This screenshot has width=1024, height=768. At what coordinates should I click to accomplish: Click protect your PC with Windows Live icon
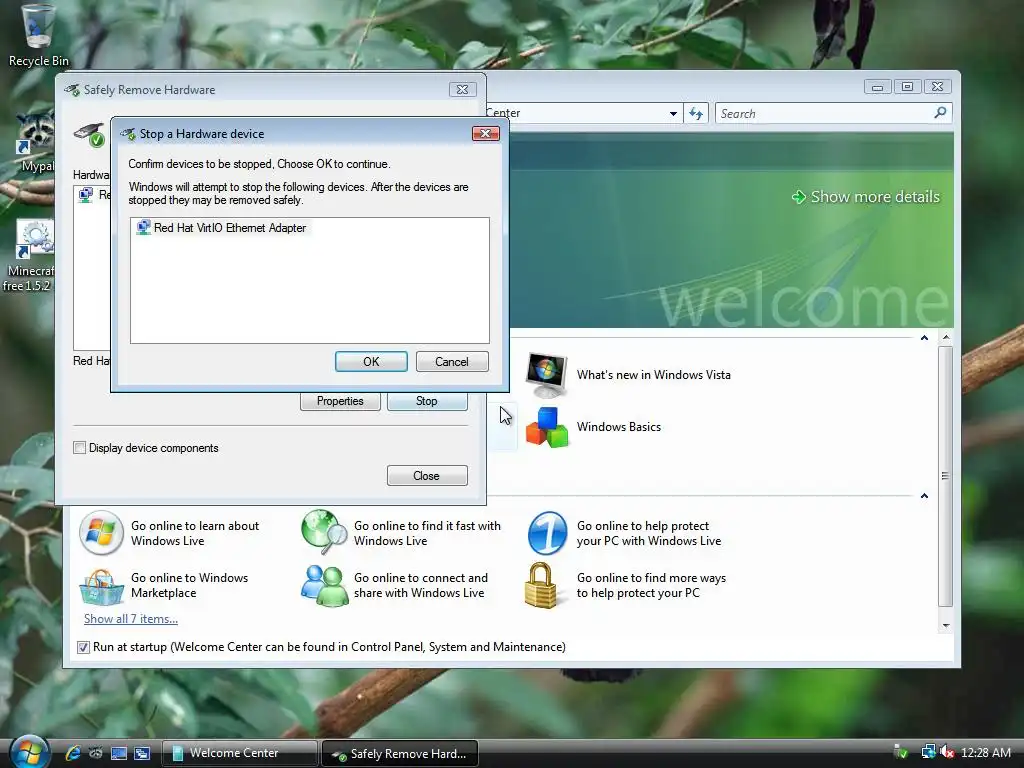[x=547, y=533]
